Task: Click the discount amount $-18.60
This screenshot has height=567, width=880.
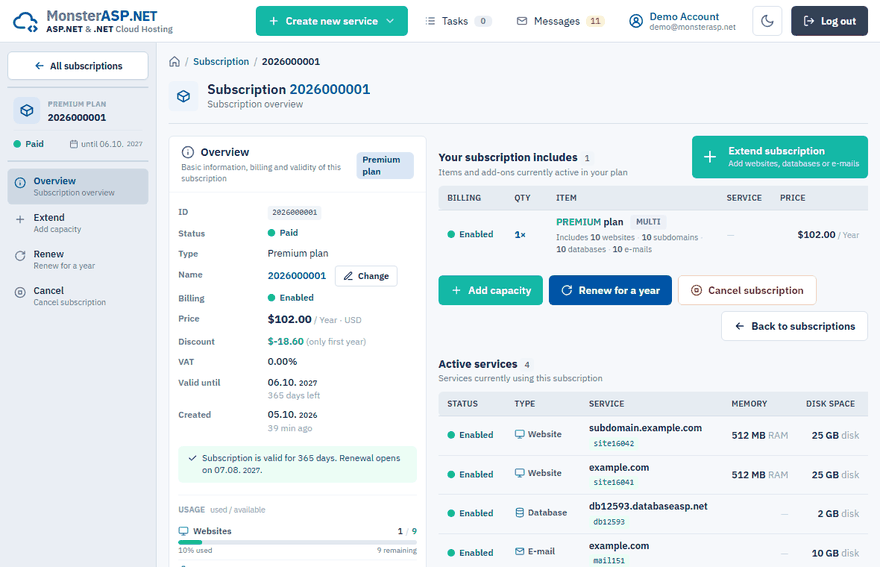Action: [286, 341]
